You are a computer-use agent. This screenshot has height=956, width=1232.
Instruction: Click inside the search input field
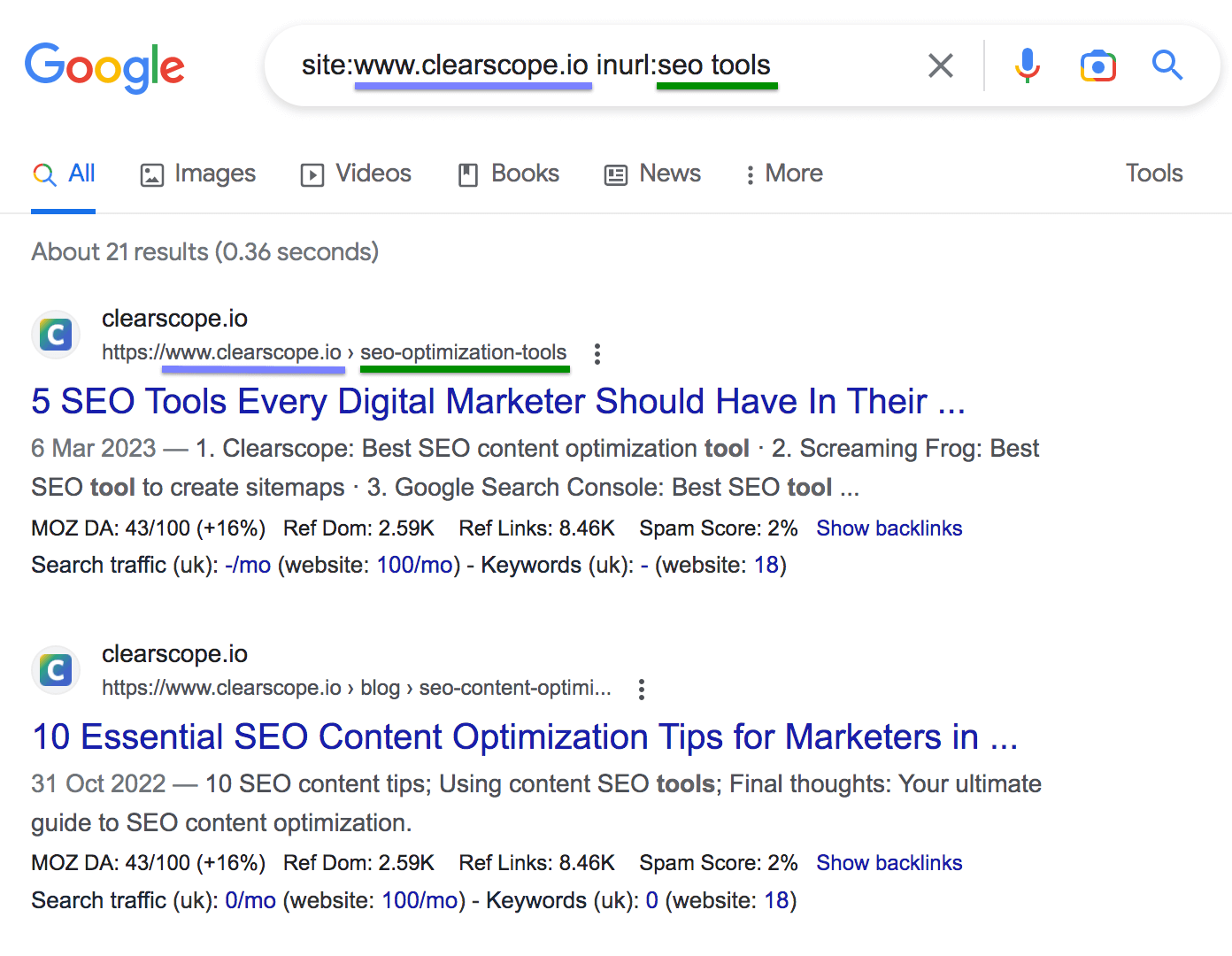click(x=620, y=66)
